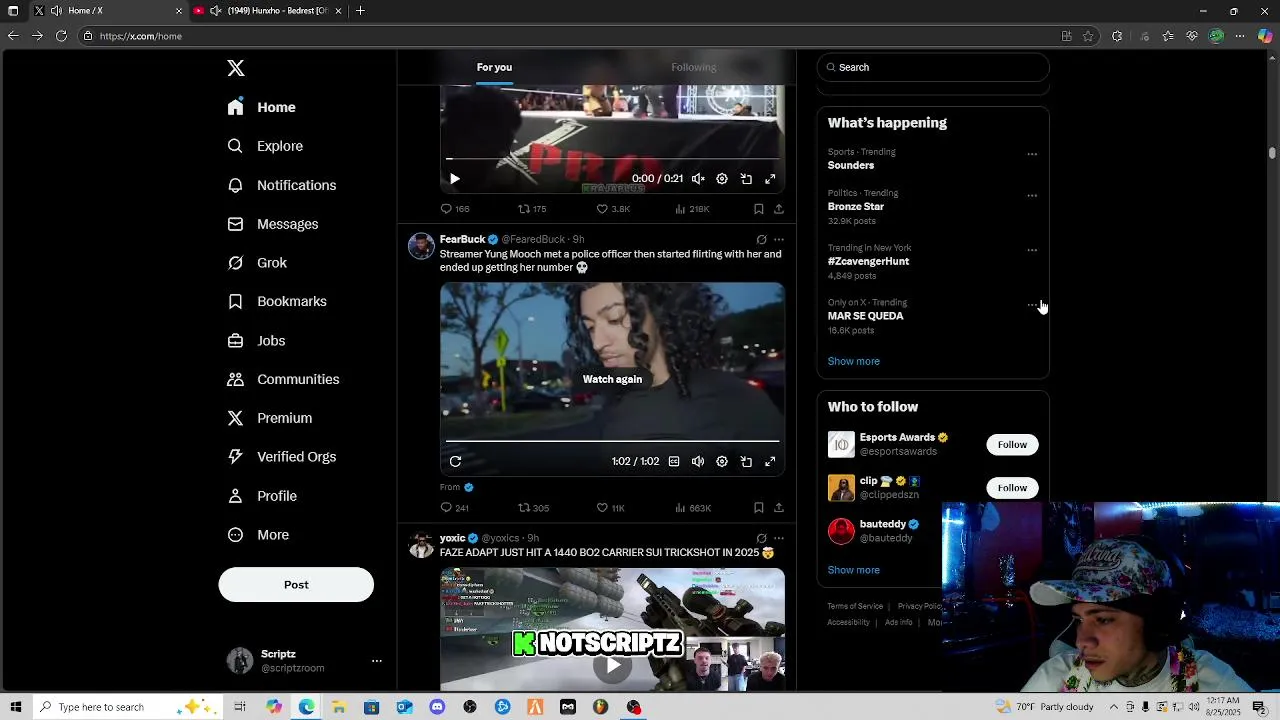Open Scriptz account menu dots

click(x=377, y=661)
